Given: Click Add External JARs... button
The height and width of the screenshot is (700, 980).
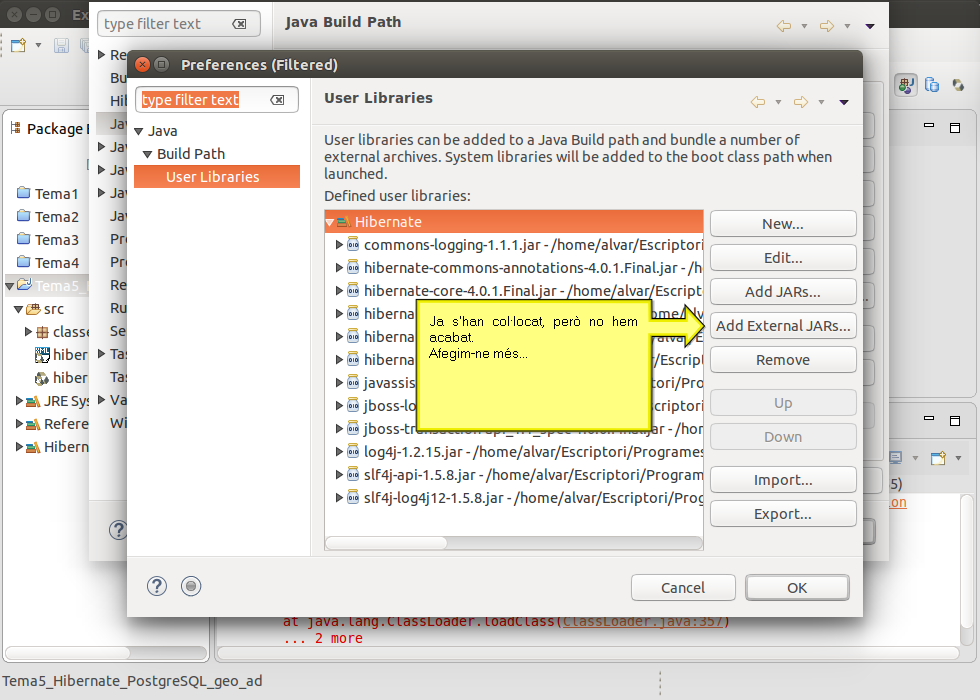Looking at the screenshot, I should point(782,326).
